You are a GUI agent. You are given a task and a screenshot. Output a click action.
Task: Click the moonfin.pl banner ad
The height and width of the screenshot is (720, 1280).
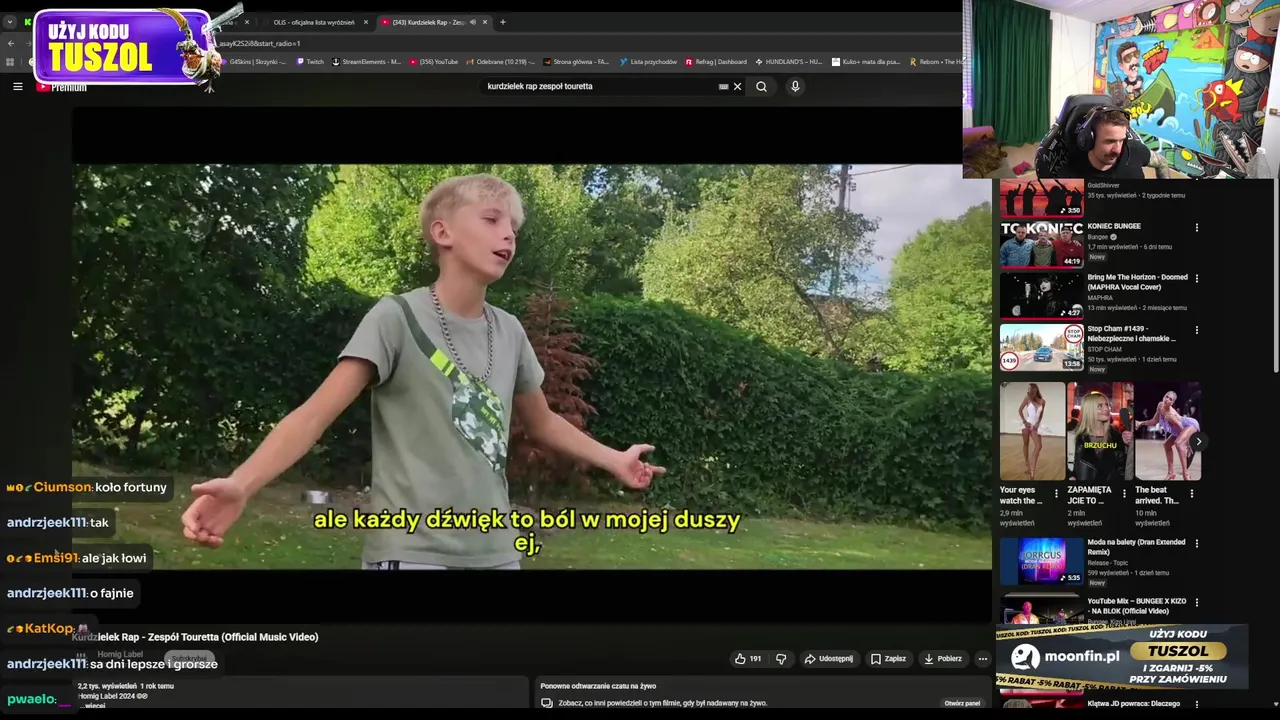1122,657
